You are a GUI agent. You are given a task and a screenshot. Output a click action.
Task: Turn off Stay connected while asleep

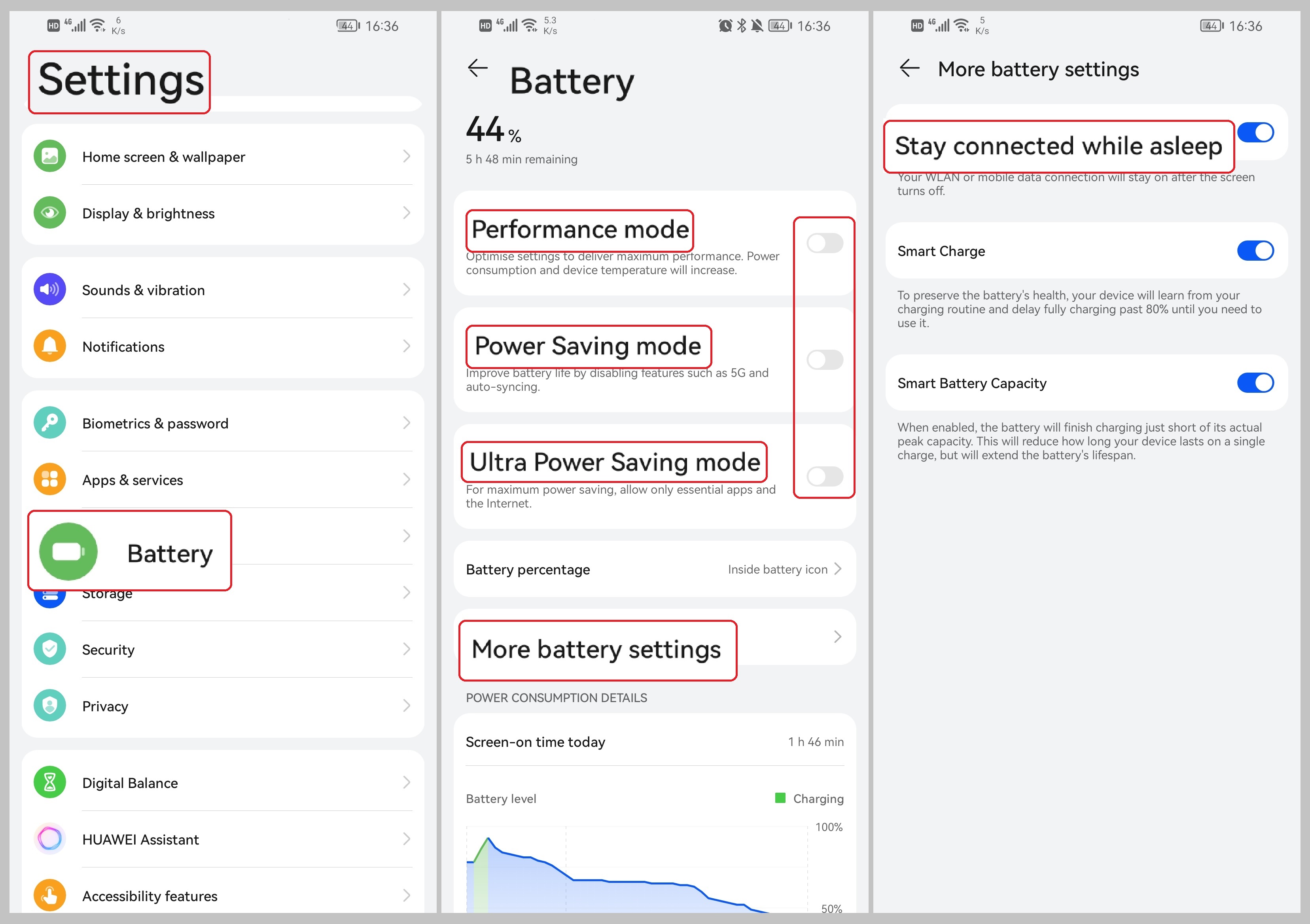pos(1255,133)
